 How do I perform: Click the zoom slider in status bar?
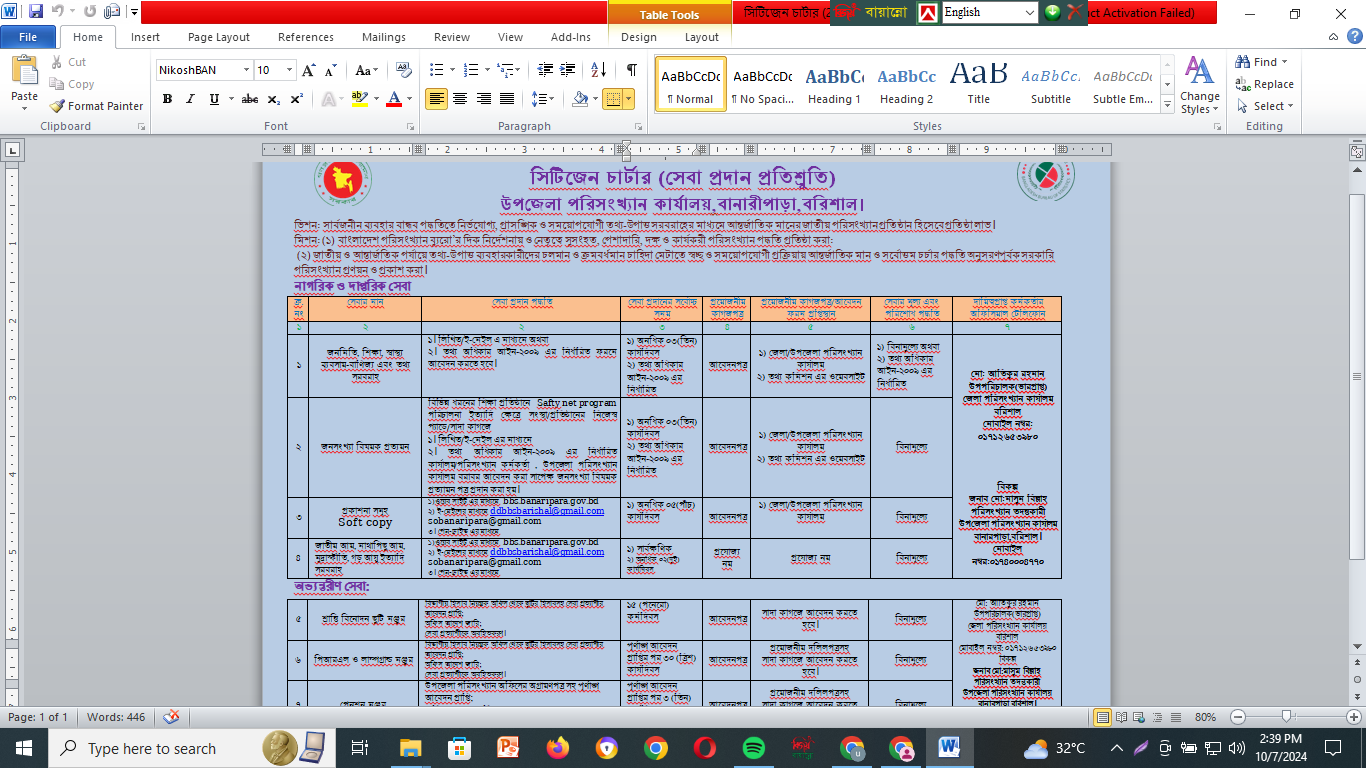[1287, 717]
